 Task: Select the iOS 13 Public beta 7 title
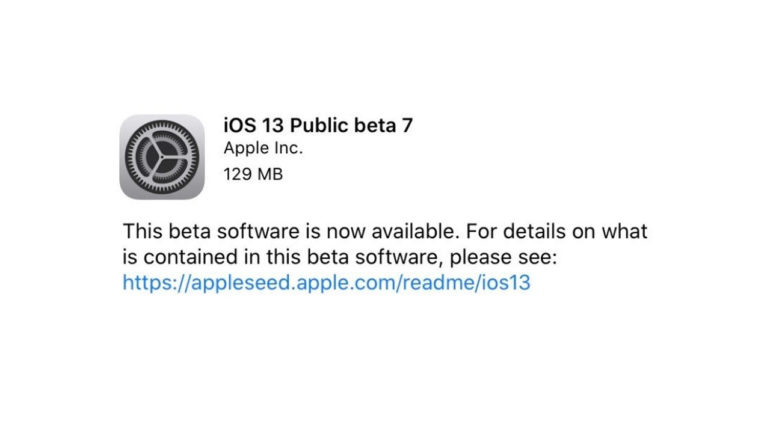click(318, 125)
